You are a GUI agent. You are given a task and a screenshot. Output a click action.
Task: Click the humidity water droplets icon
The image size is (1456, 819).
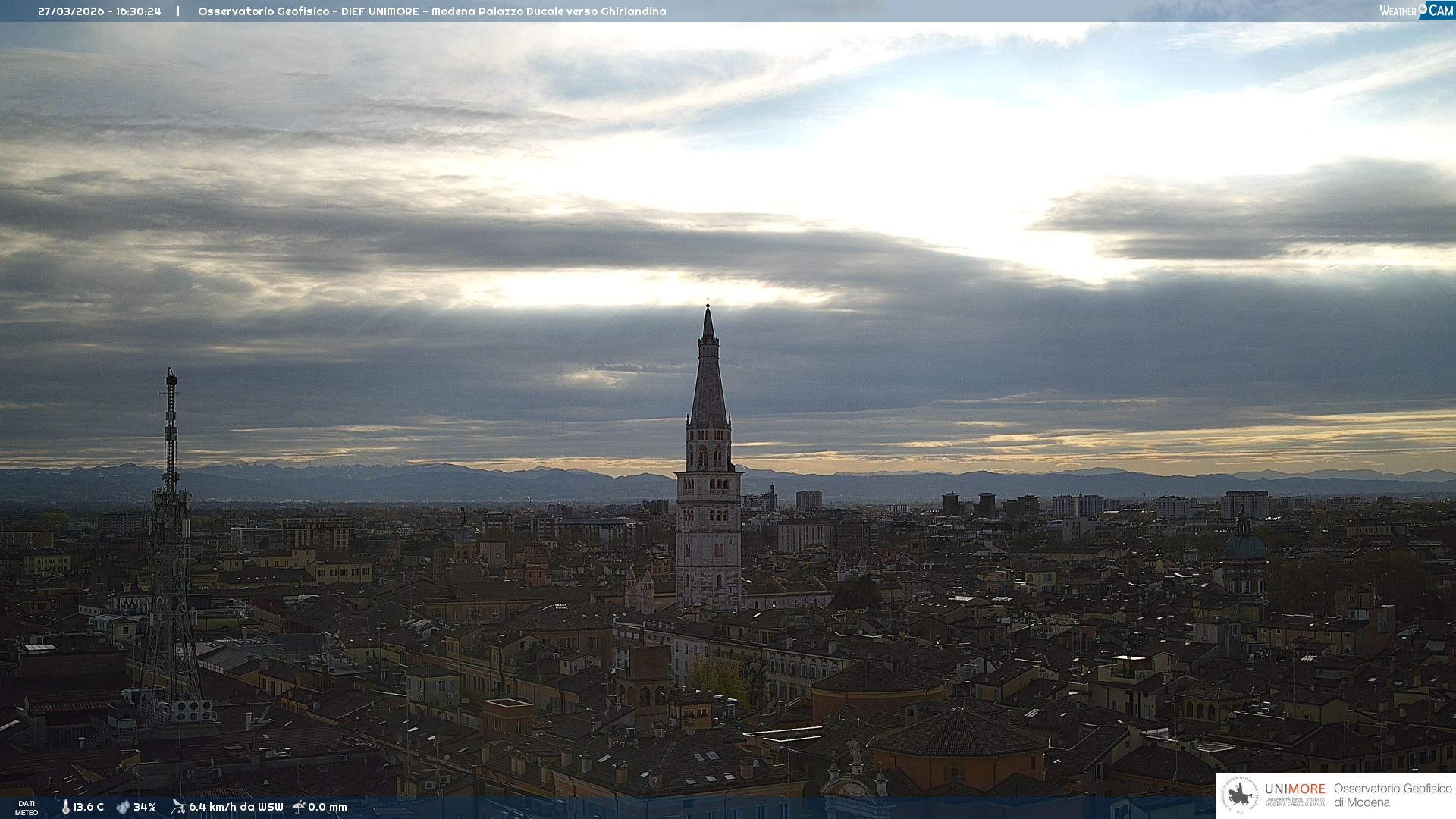pyautogui.click(x=123, y=807)
